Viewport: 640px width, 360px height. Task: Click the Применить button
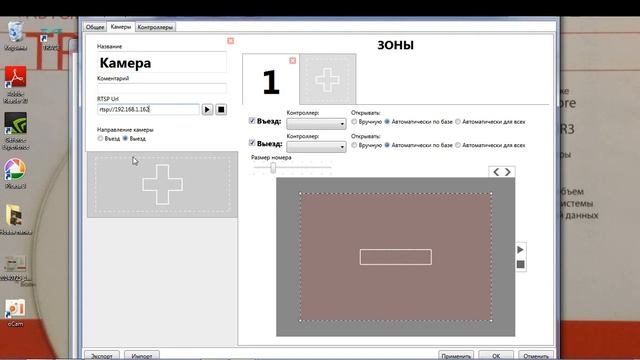tap(456, 356)
